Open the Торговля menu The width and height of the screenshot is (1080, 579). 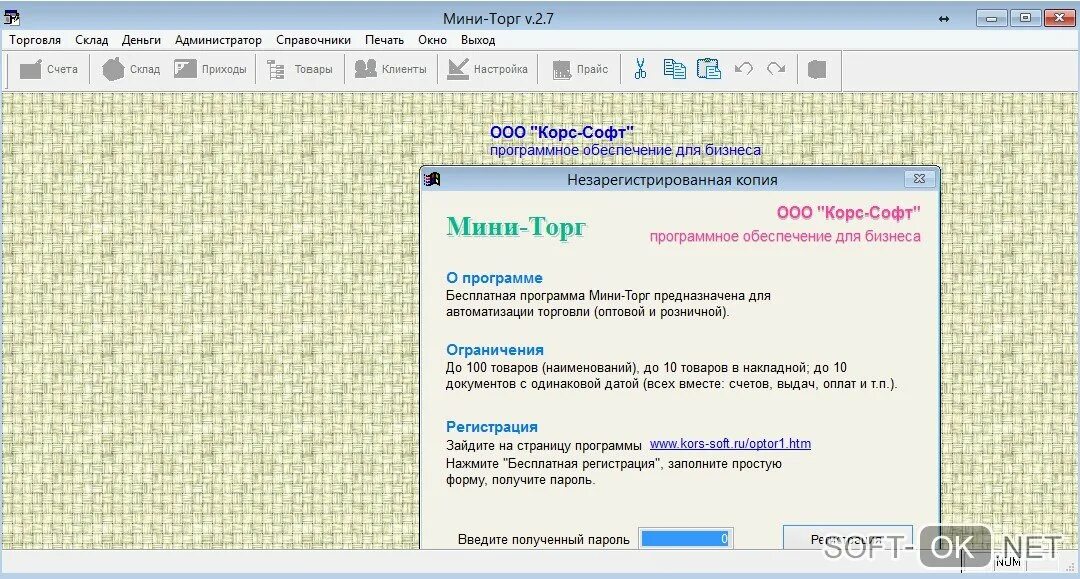tap(35, 40)
